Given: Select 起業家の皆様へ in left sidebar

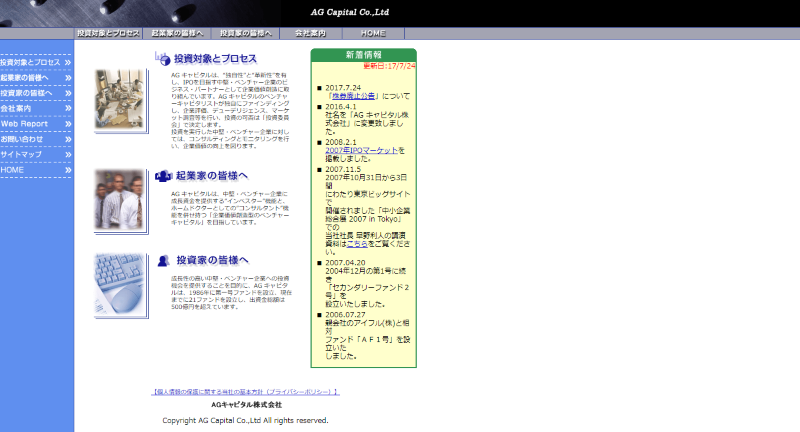Looking at the screenshot, I should click(x=24, y=78).
